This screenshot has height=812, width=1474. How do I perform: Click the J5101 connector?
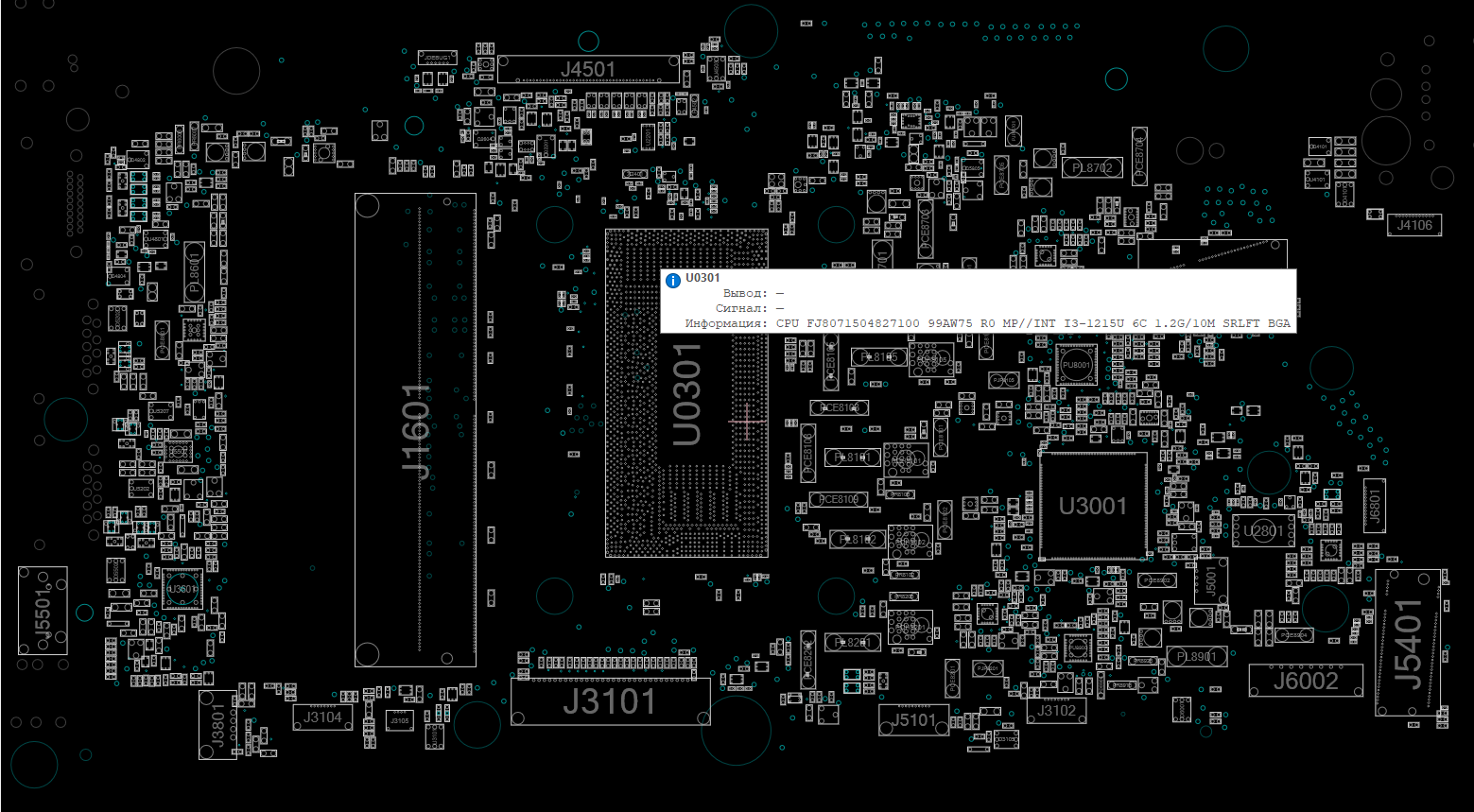pyautogui.click(x=913, y=720)
